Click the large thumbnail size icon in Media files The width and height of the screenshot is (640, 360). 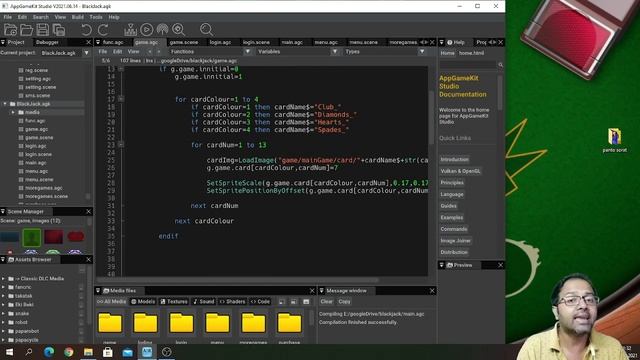306,302
